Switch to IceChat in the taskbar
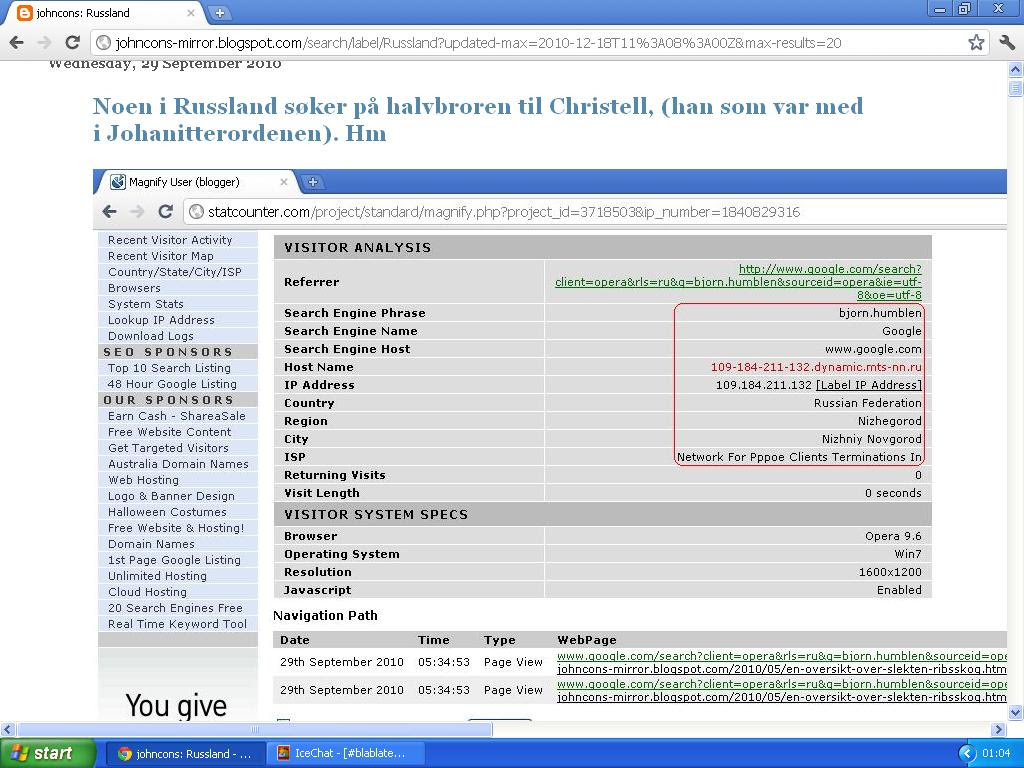This screenshot has width=1024, height=768. 345,754
